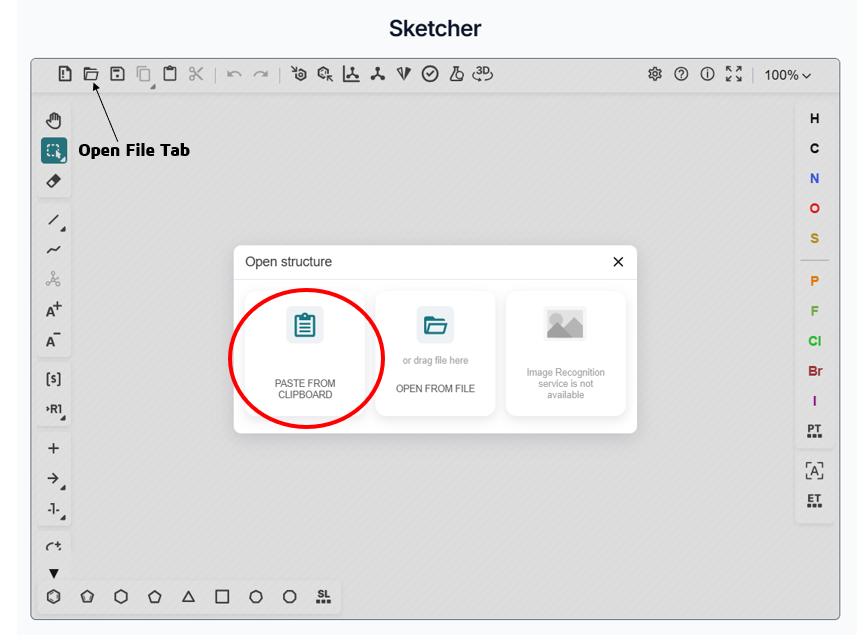Select the Aromatize tool
Screen dimensions: 857x640
coord(299,74)
